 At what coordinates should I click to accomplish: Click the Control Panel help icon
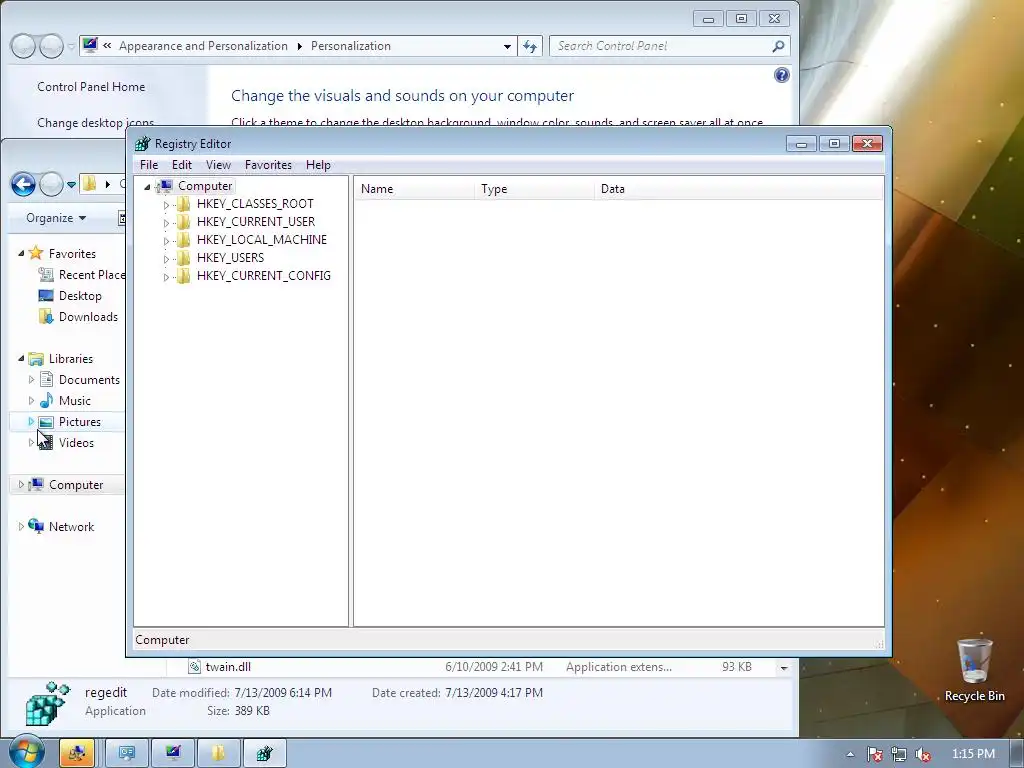782,75
